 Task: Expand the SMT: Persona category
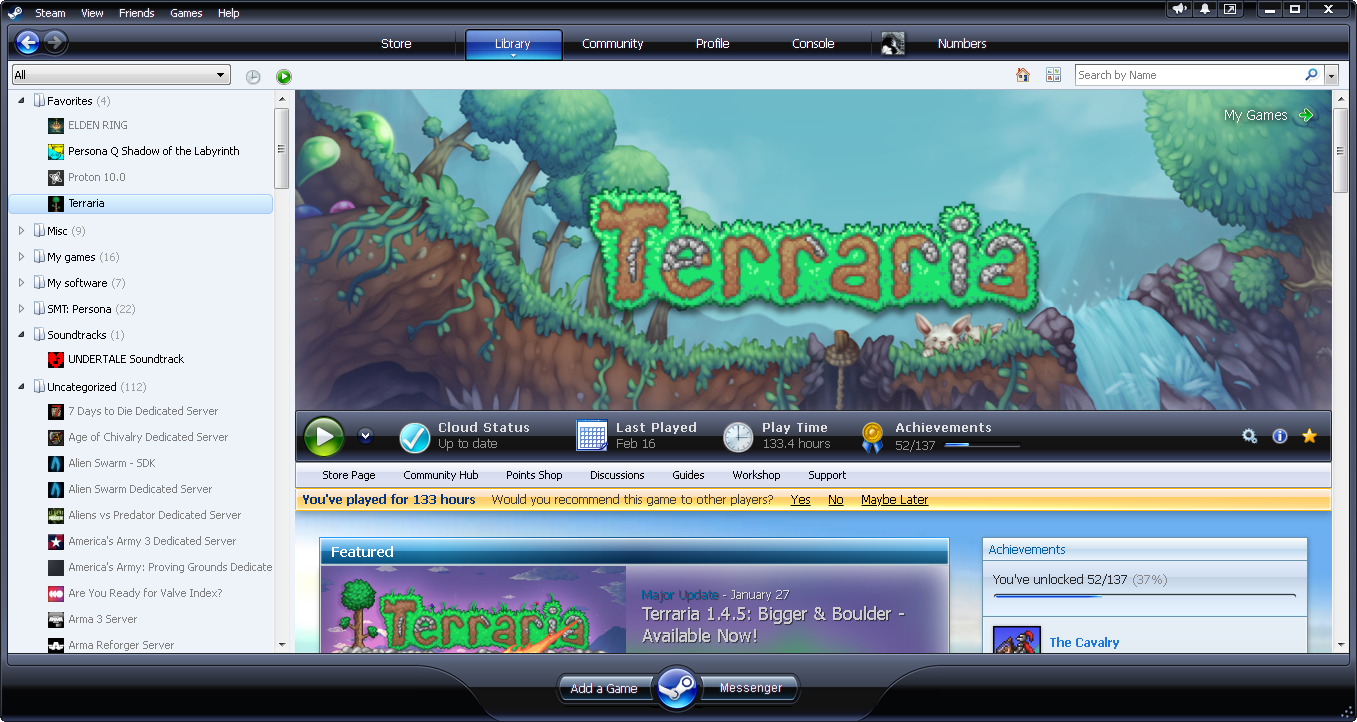click(x=21, y=309)
